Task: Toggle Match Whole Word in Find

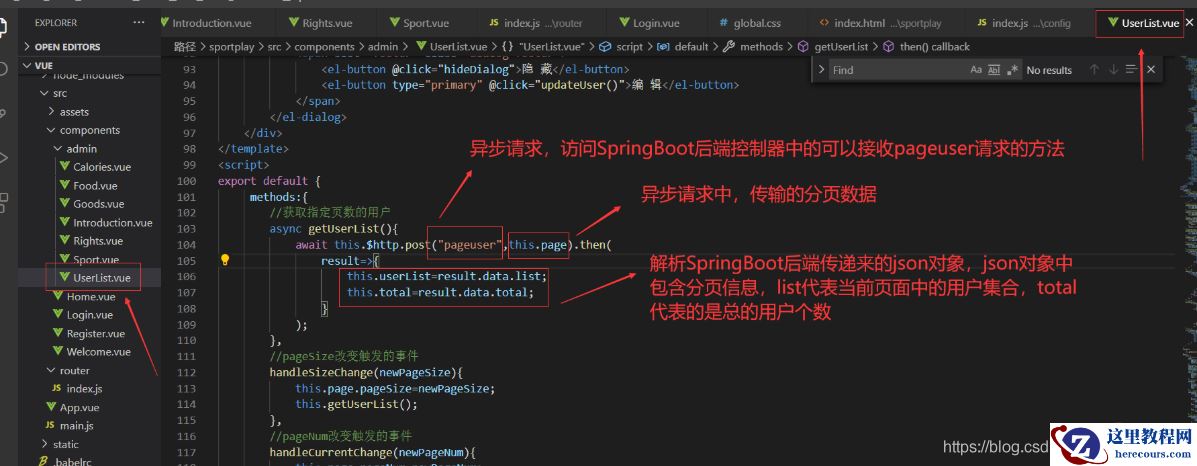Action: [994, 70]
